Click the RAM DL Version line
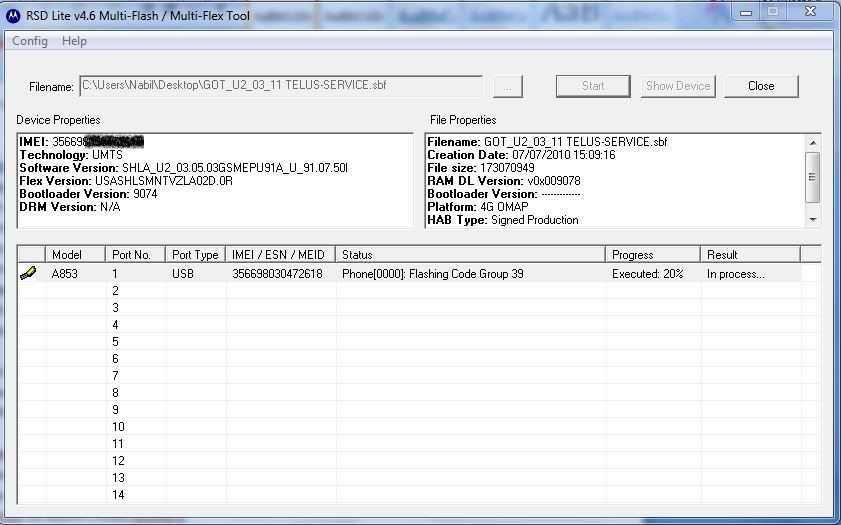The image size is (841, 525). (x=504, y=181)
